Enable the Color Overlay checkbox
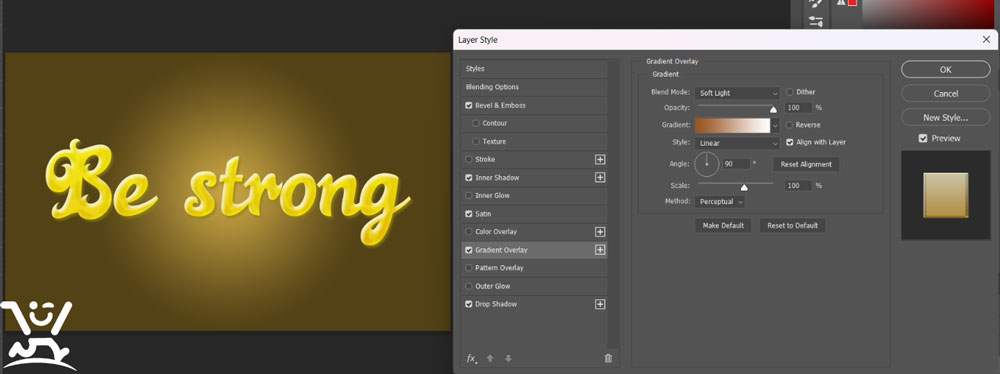Screen dimensions: 1000x374 coord(469,232)
